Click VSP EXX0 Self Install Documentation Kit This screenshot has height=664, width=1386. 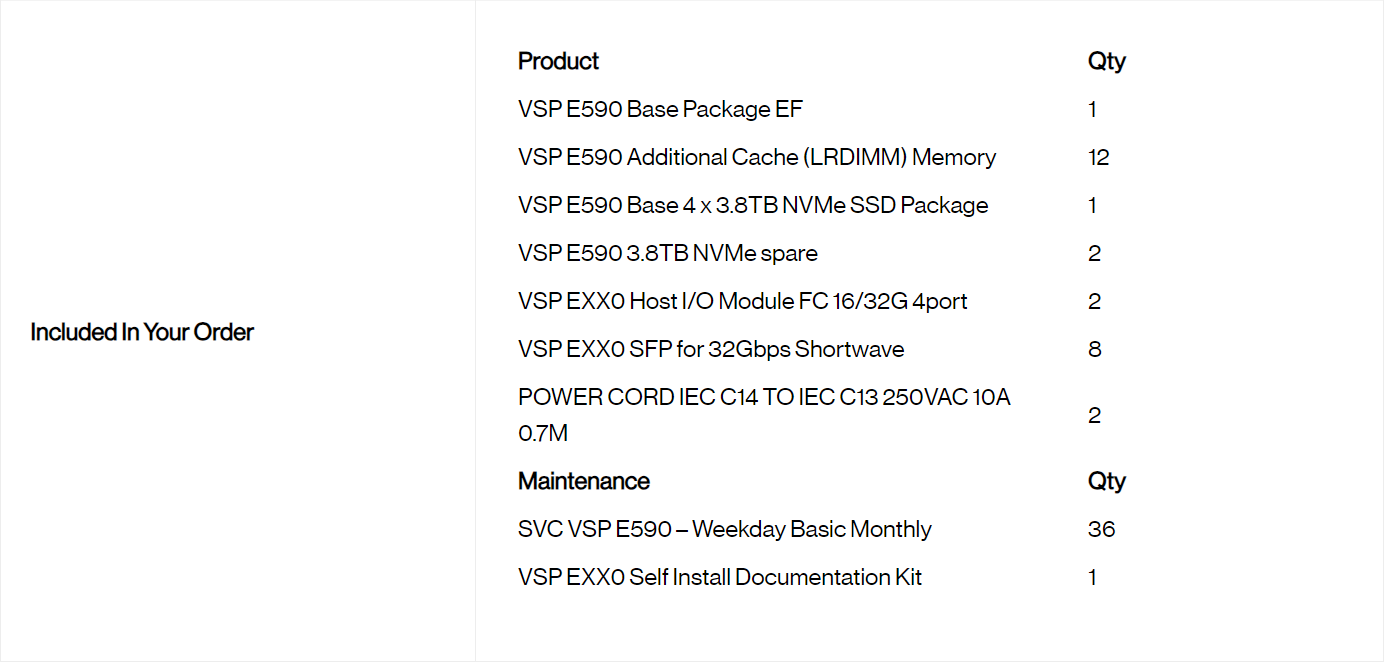click(720, 577)
